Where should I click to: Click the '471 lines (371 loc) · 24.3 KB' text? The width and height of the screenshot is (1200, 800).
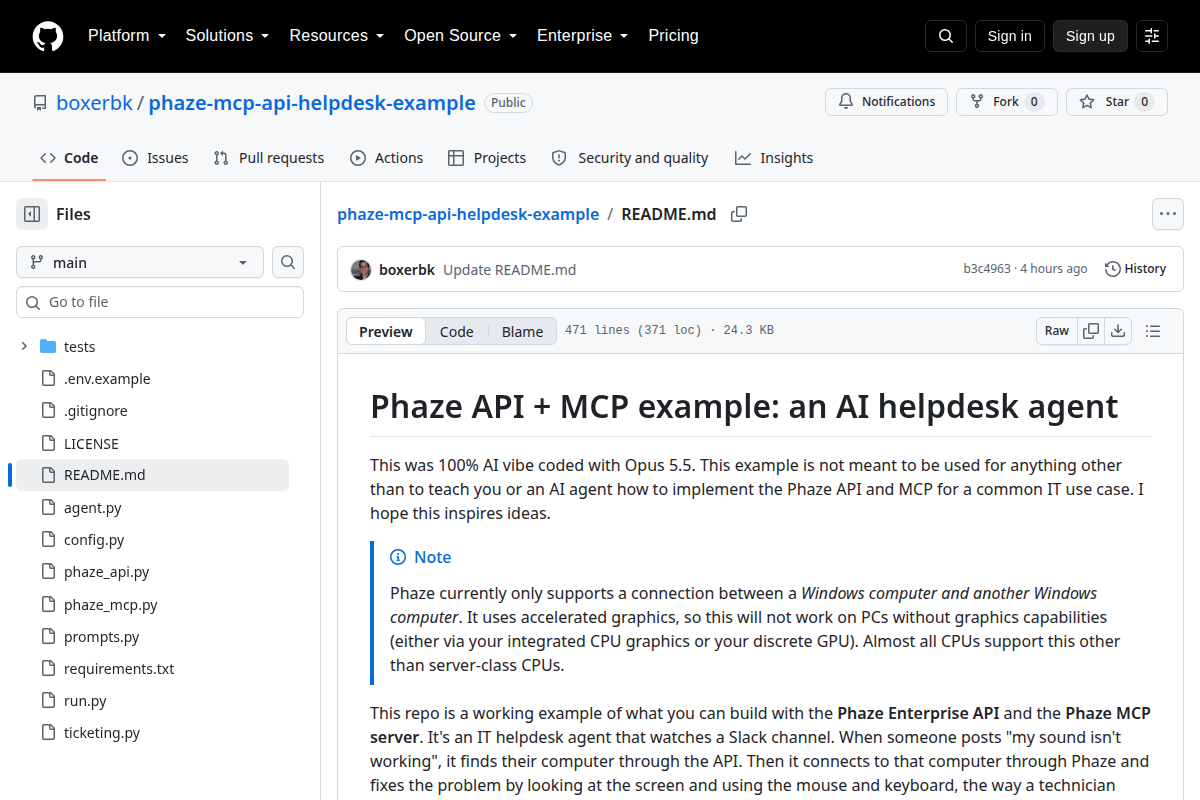pyautogui.click(x=669, y=330)
